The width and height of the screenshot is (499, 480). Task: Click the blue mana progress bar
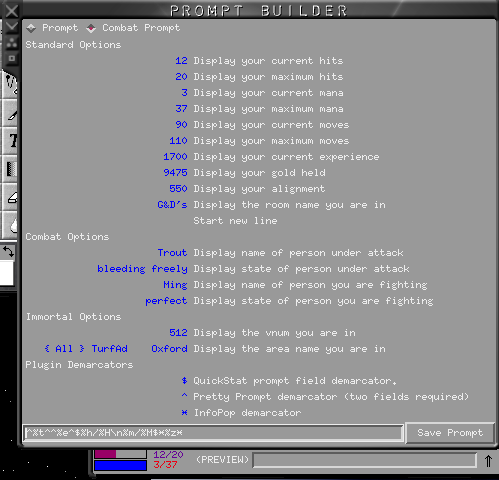point(120,465)
